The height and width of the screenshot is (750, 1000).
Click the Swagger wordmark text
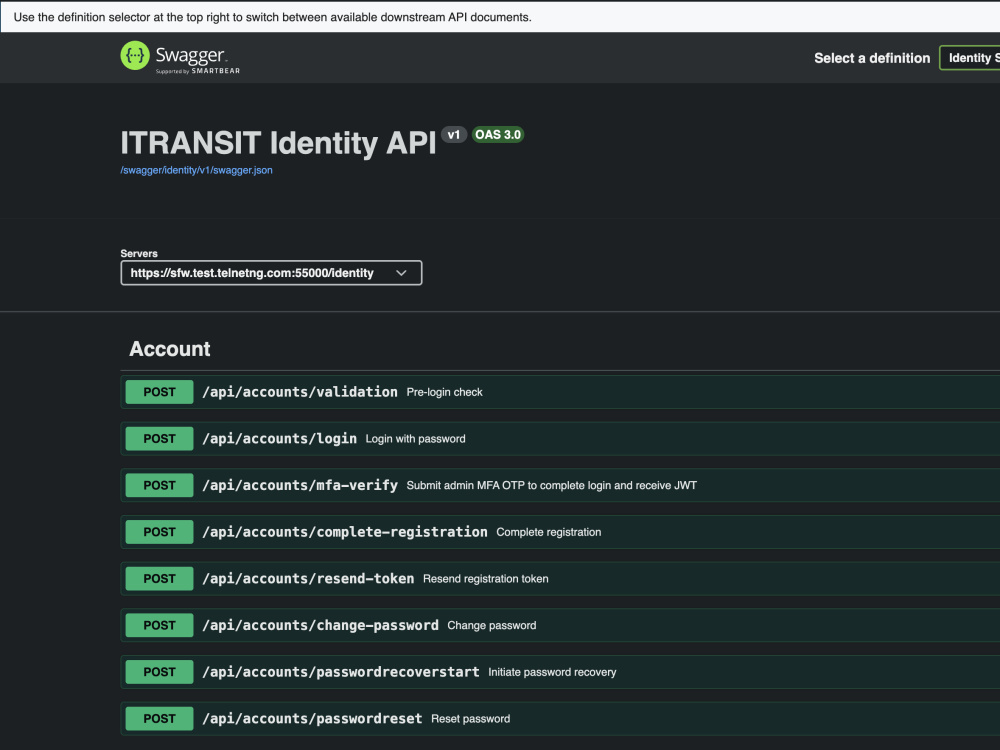click(x=190, y=55)
